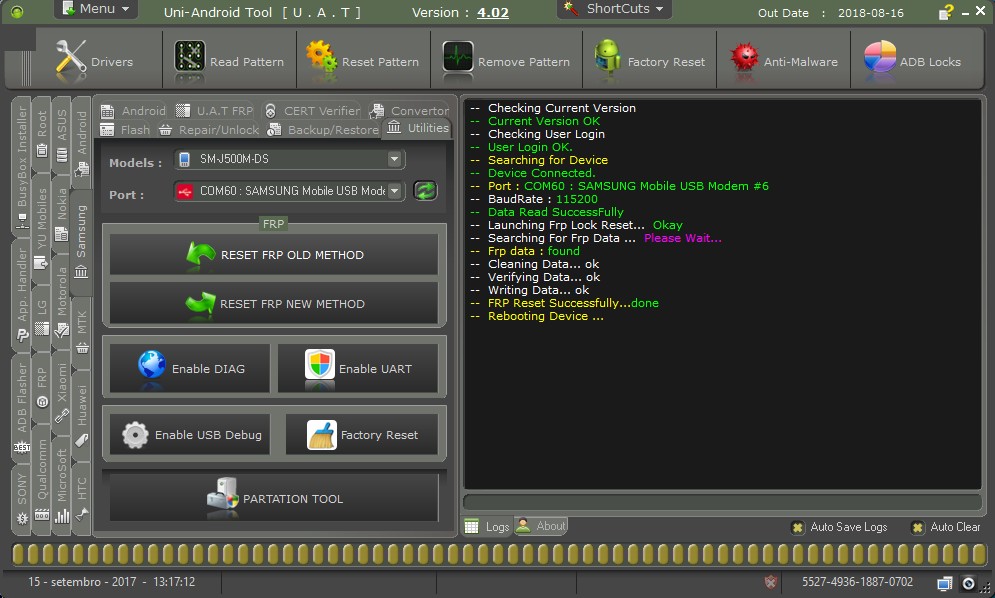Image resolution: width=995 pixels, height=598 pixels.
Task: Open the ADB Flasher side tab
Action: (x=22, y=408)
